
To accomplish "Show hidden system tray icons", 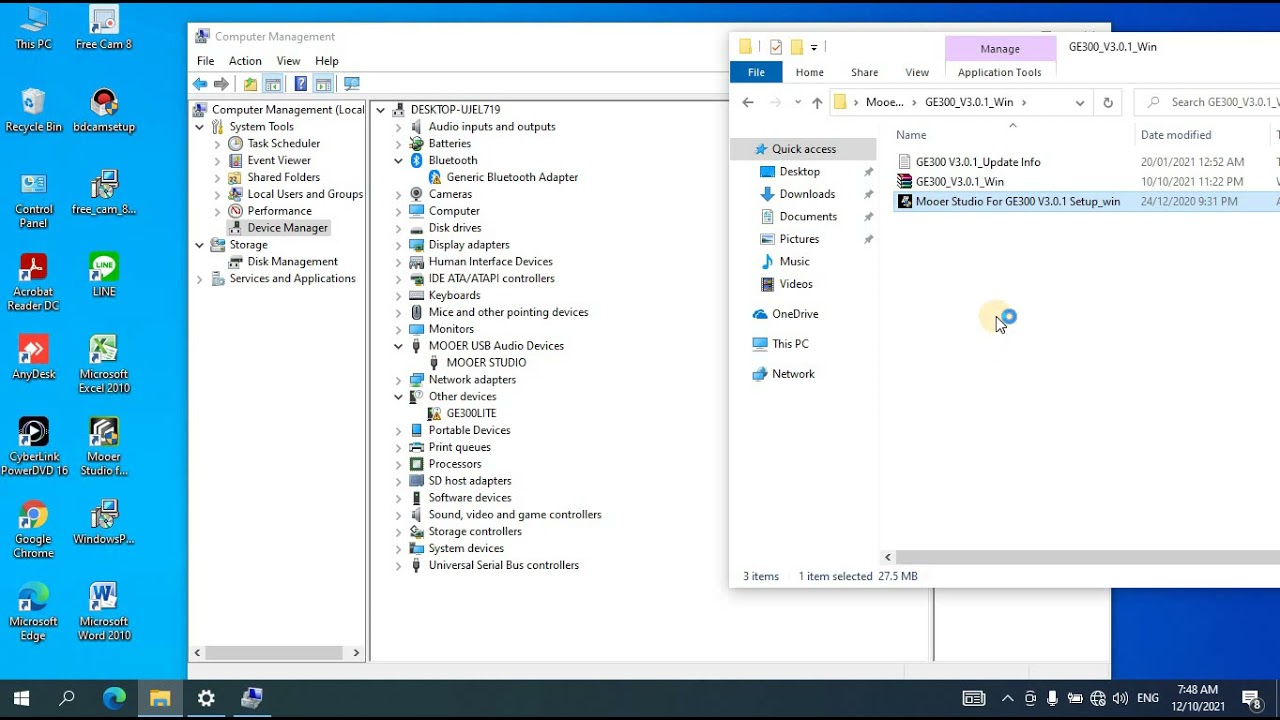I will [1007, 698].
